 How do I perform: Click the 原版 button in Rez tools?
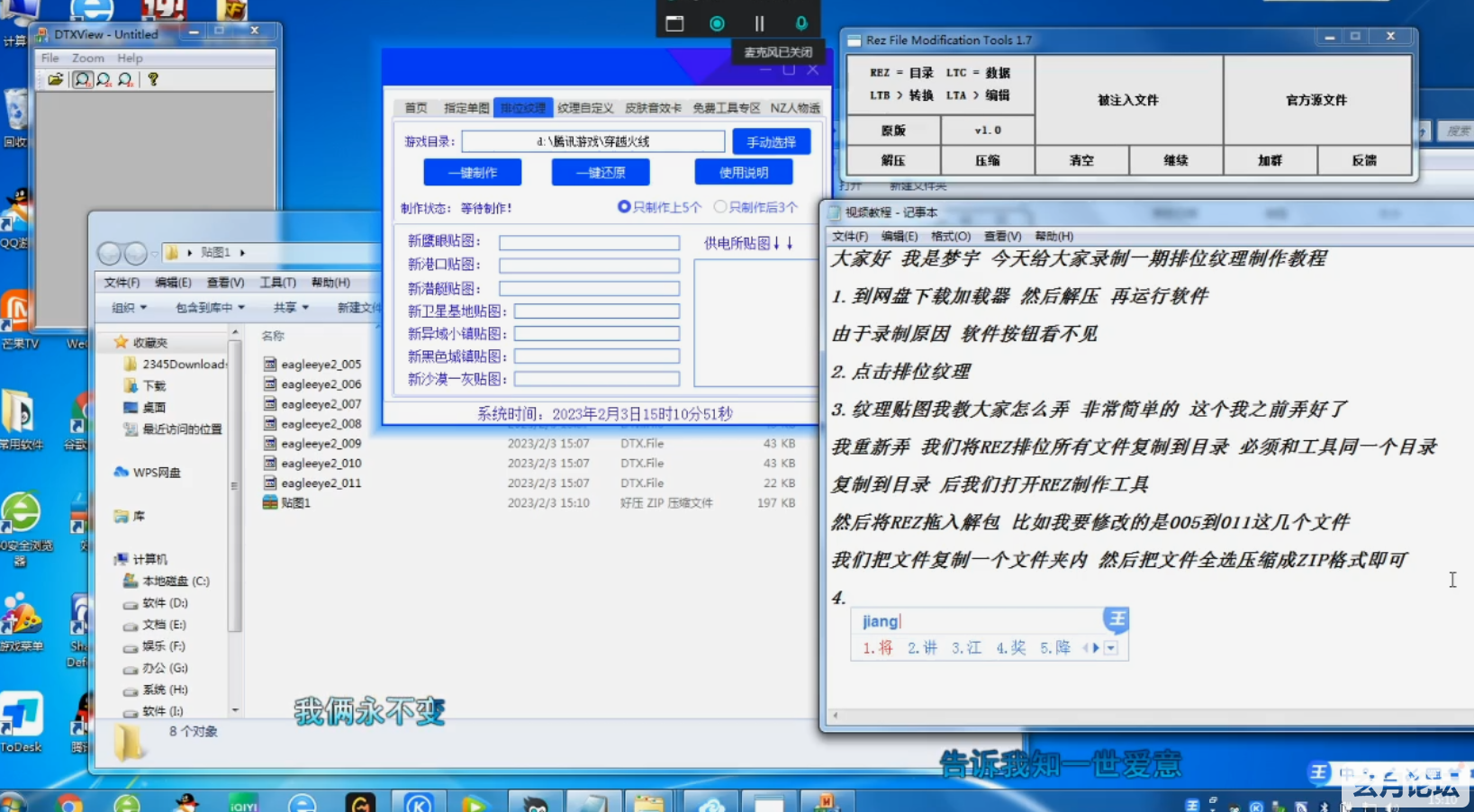(x=893, y=131)
